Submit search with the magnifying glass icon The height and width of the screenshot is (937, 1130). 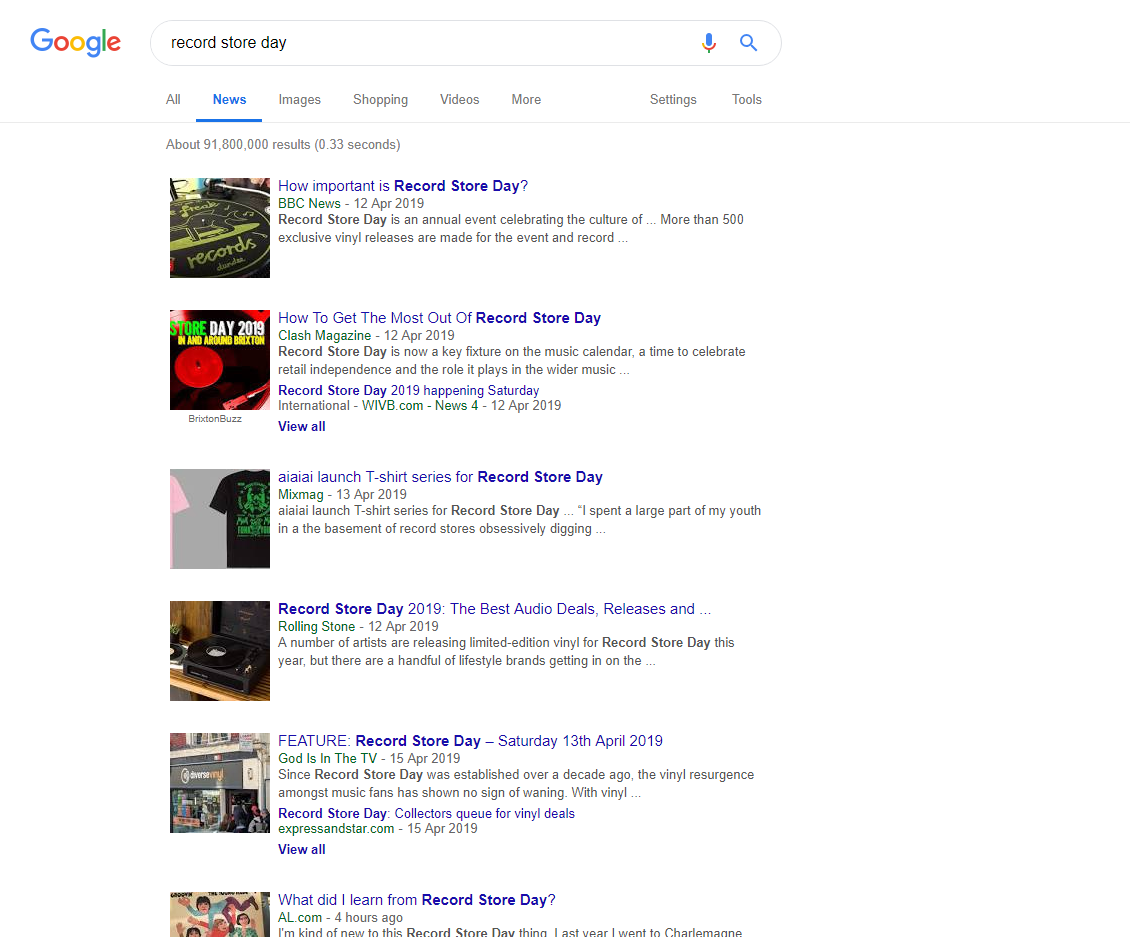click(x=748, y=43)
